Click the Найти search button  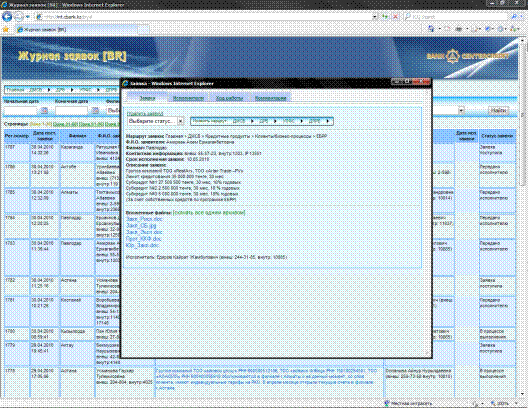498,110
